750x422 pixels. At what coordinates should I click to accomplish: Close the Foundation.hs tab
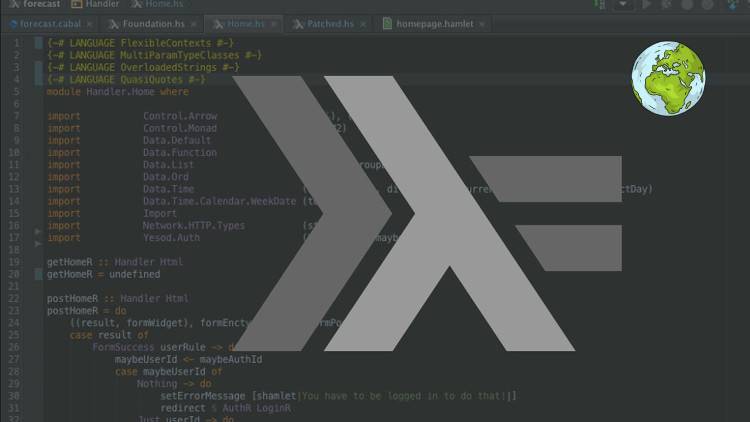click(193, 22)
